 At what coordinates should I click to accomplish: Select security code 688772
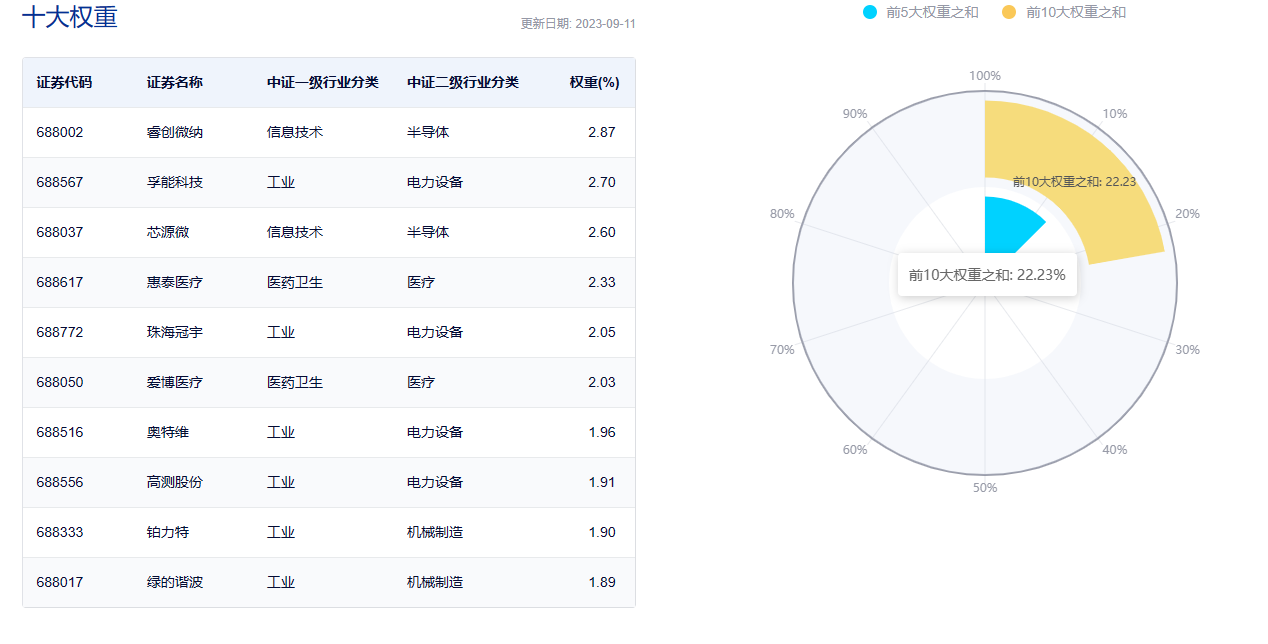click(60, 332)
